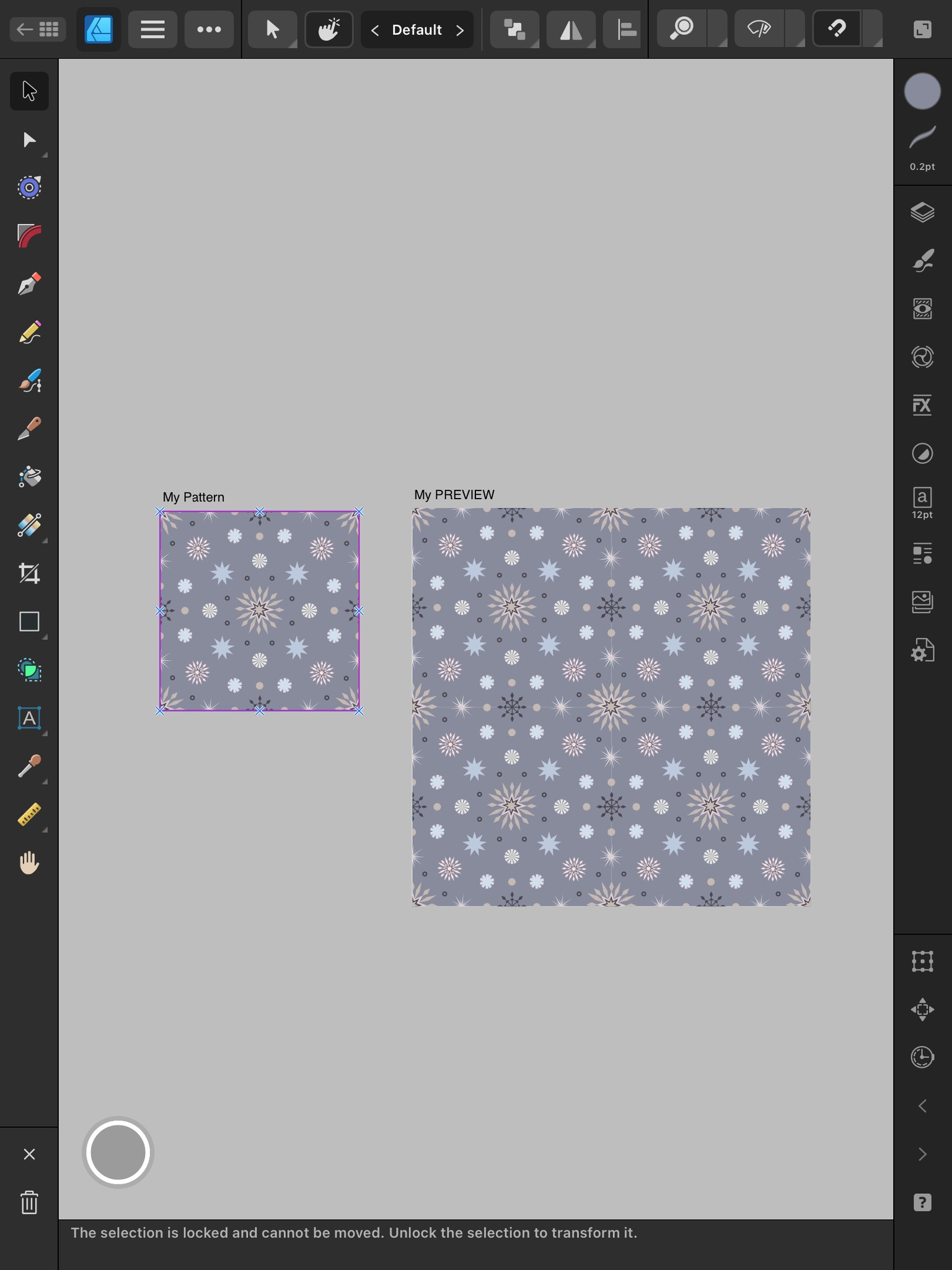
Task: Undo with left chevron arrow
Action: click(922, 1106)
